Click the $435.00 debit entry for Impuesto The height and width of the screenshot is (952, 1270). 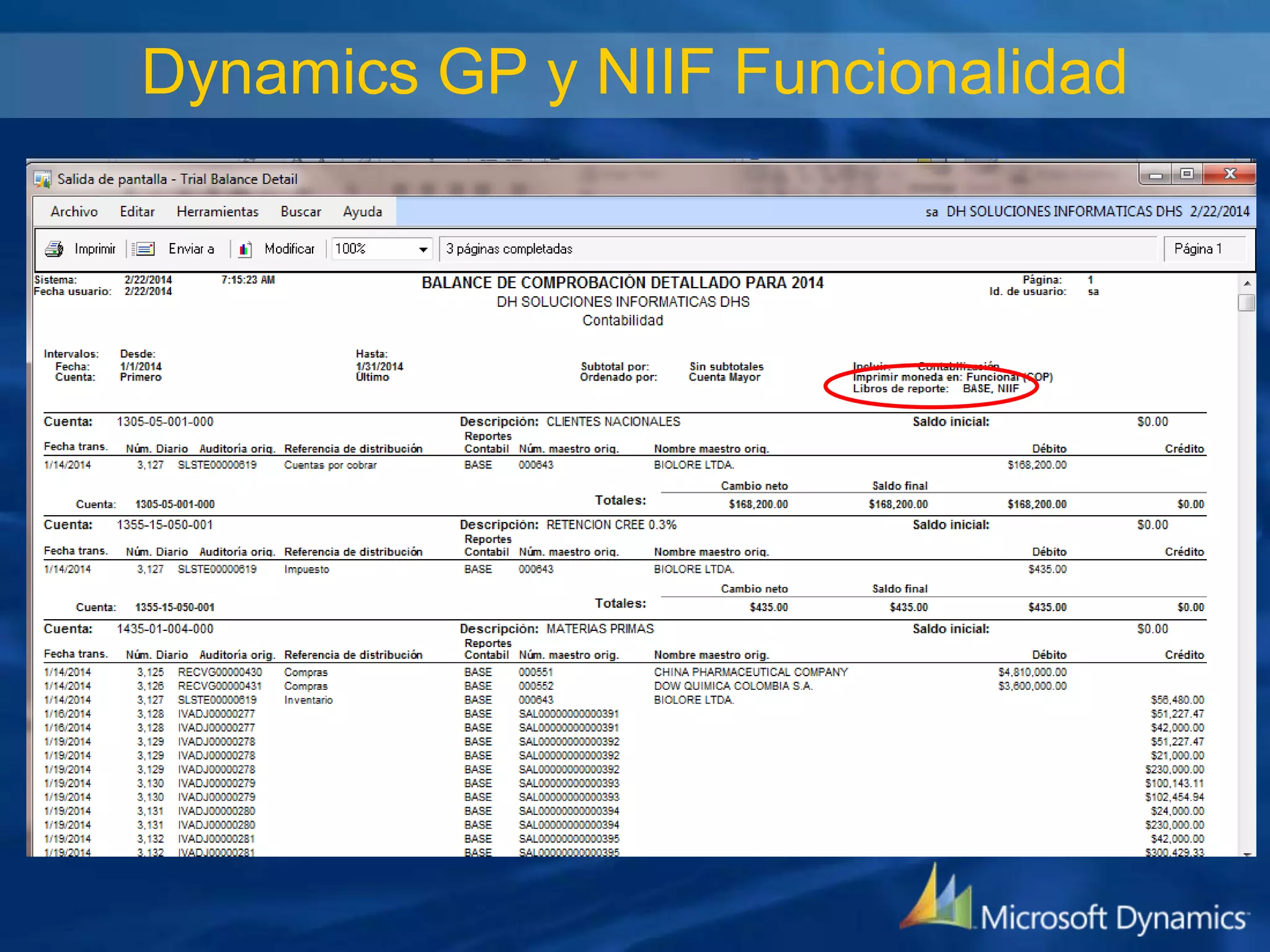pyautogui.click(x=1047, y=569)
